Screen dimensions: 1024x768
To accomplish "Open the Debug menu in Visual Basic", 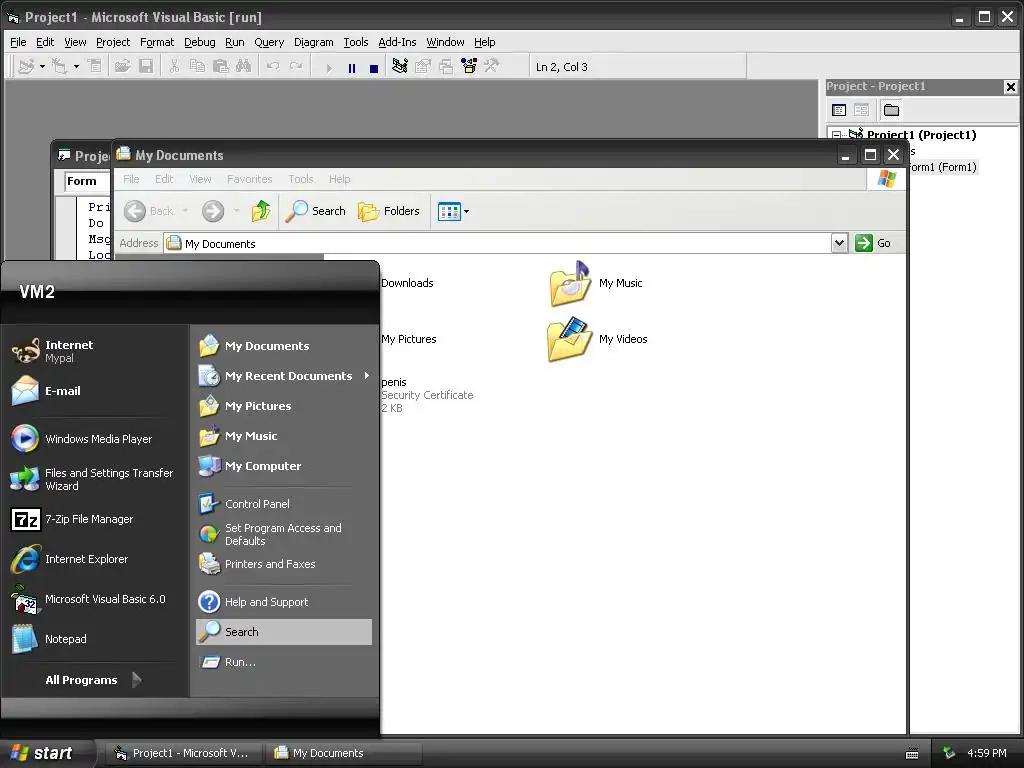I will [x=199, y=42].
